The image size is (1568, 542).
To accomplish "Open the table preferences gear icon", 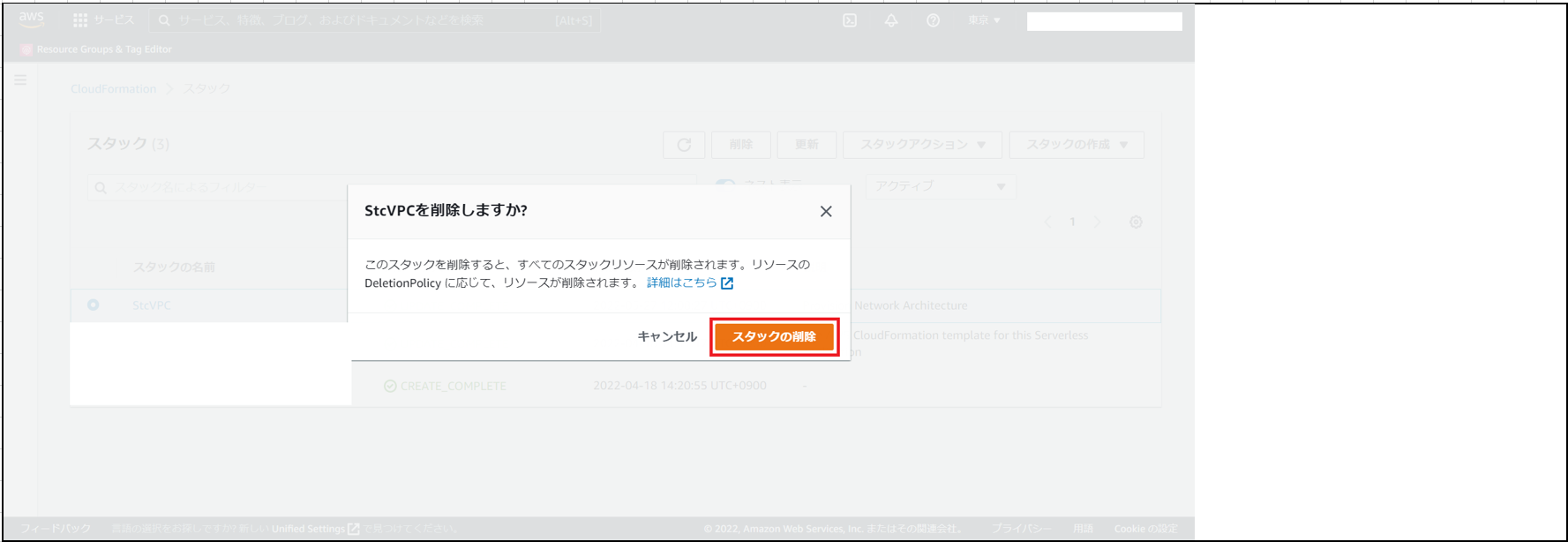I will pos(1136,222).
